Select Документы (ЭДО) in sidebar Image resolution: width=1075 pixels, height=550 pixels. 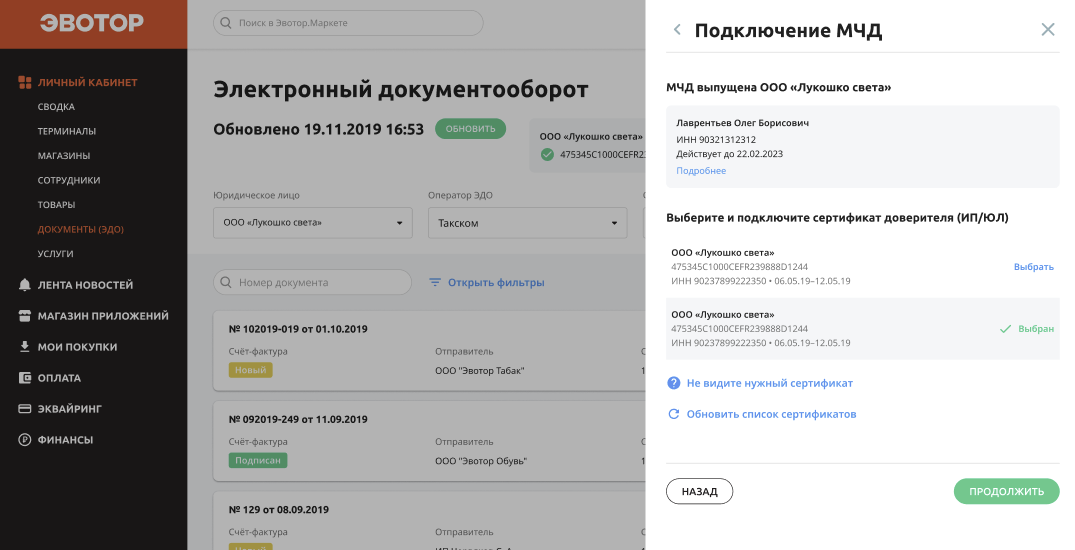point(80,229)
